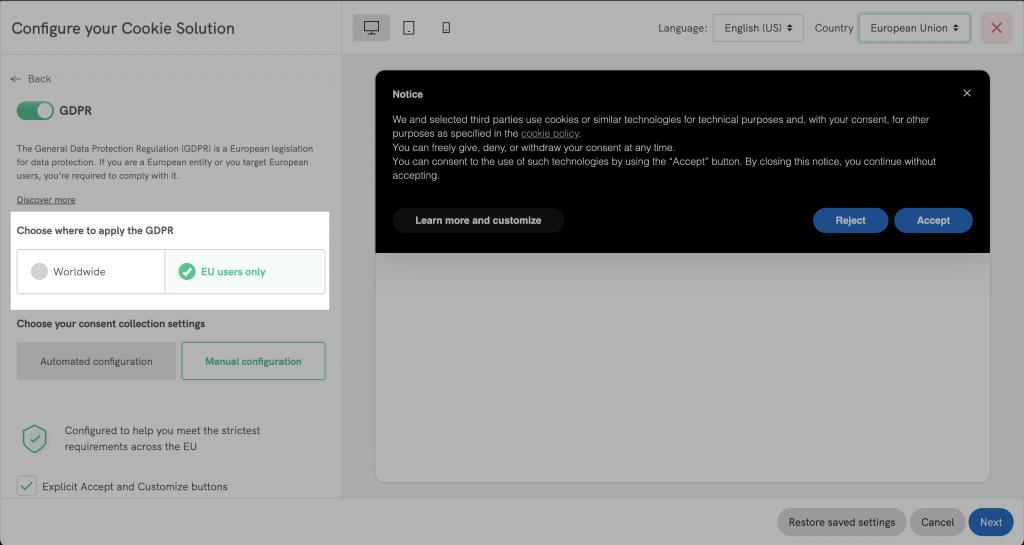Click the green shield check icon
This screenshot has width=1024, height=545.
(35, 438)
